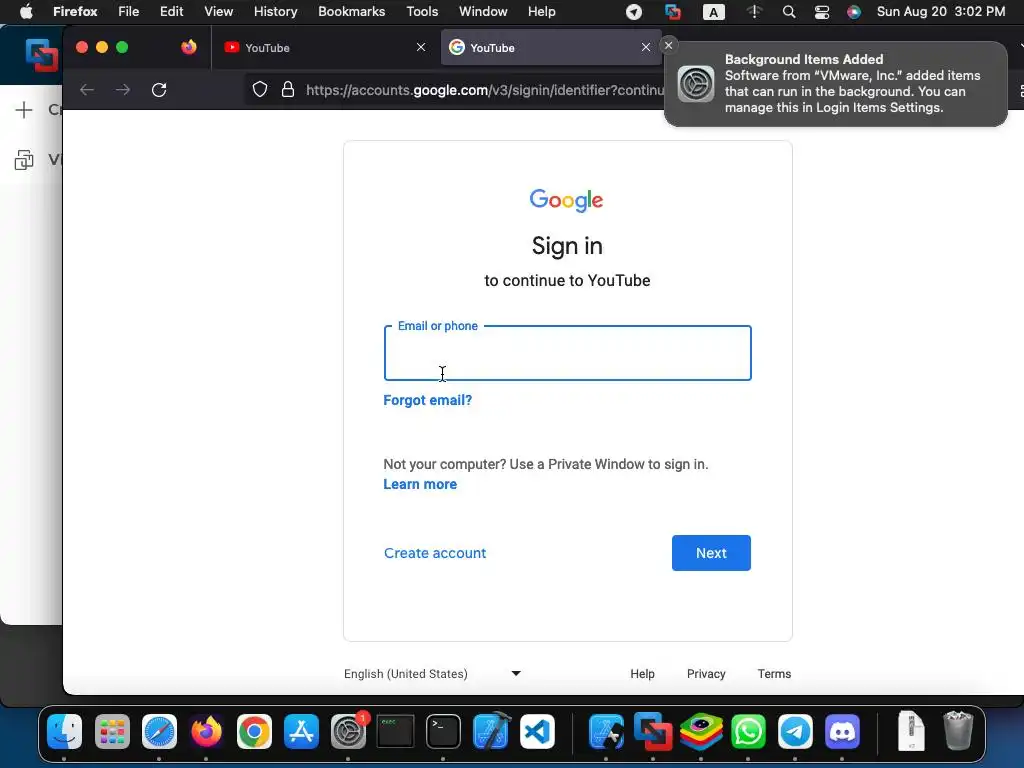Open Control Center in menu bar

(822, 12)
